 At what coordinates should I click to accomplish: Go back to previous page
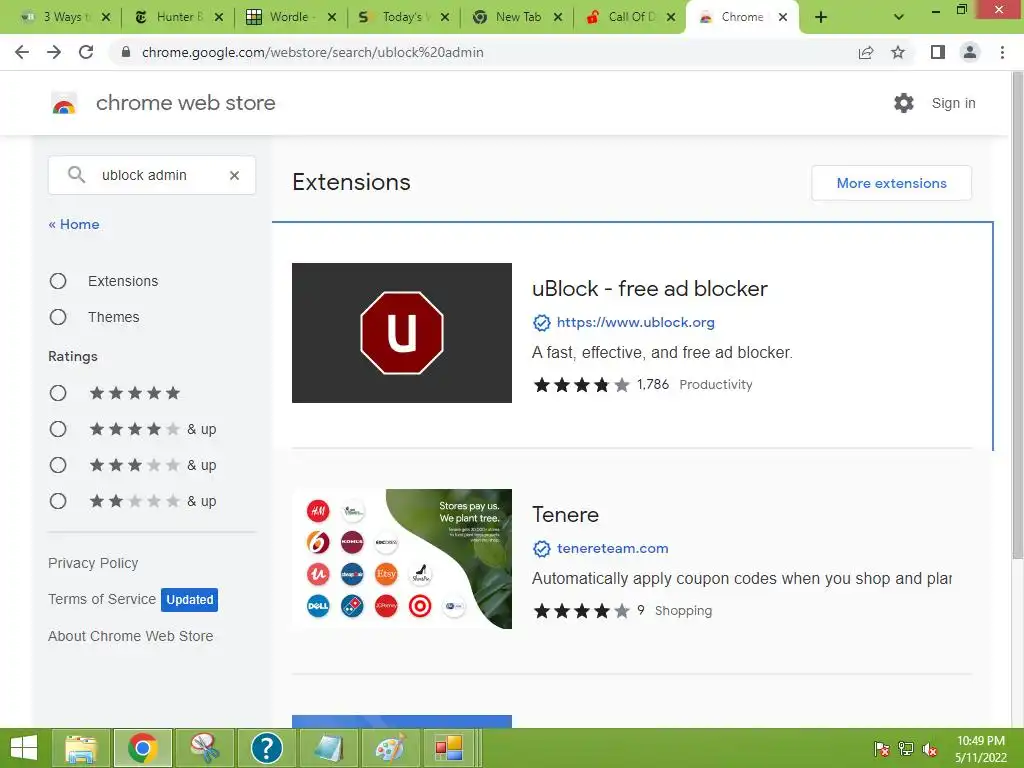pyautogui.click(x=22, y=52)
